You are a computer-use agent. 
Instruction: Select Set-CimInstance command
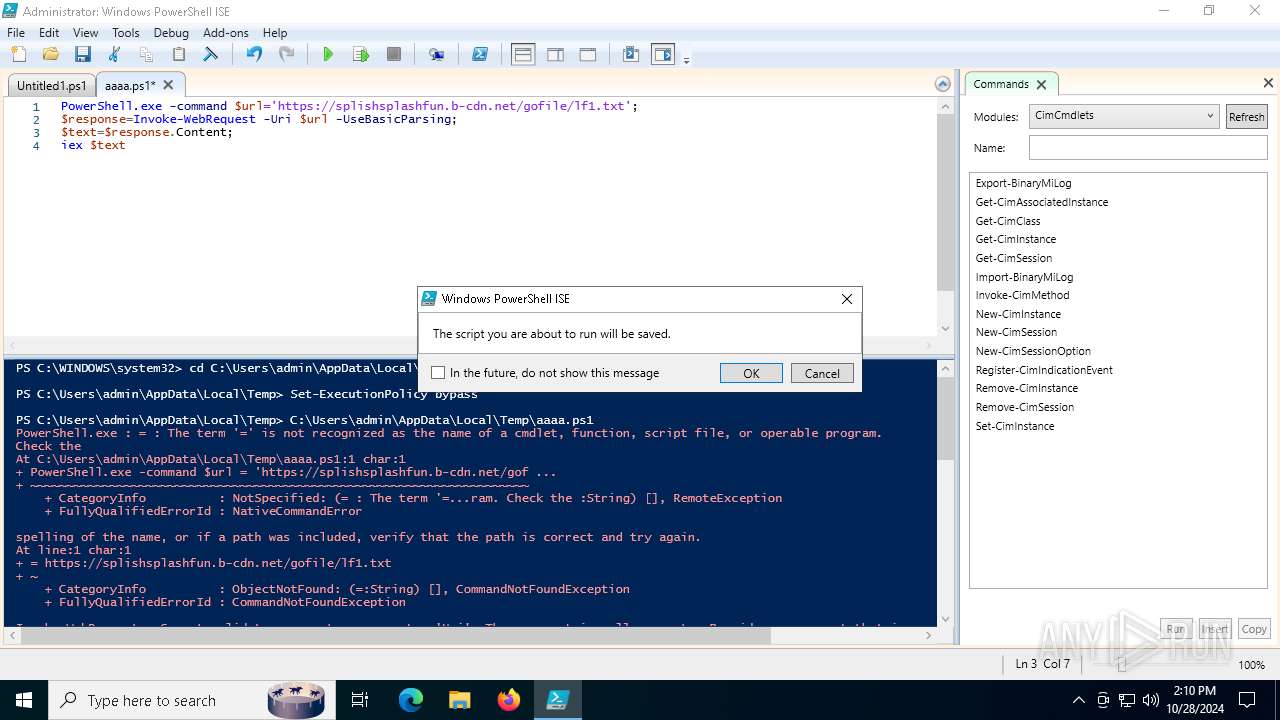point(1015,426)
